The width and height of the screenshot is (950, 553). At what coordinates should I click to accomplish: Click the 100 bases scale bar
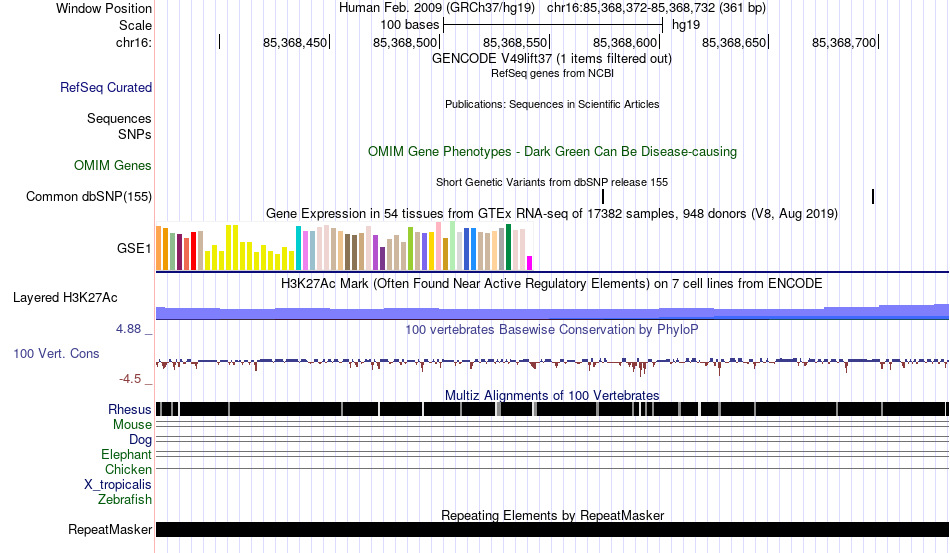pyautogui.click(x=553, y=25)
